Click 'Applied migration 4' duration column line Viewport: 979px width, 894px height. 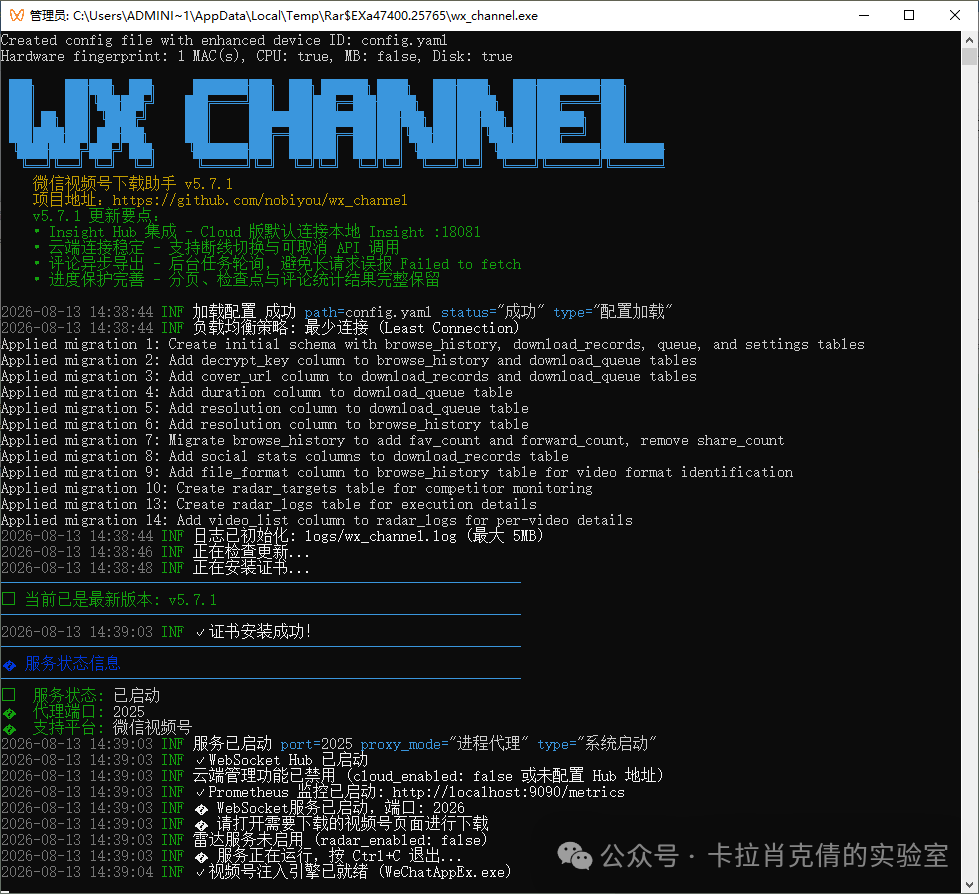tap(257, 392)
